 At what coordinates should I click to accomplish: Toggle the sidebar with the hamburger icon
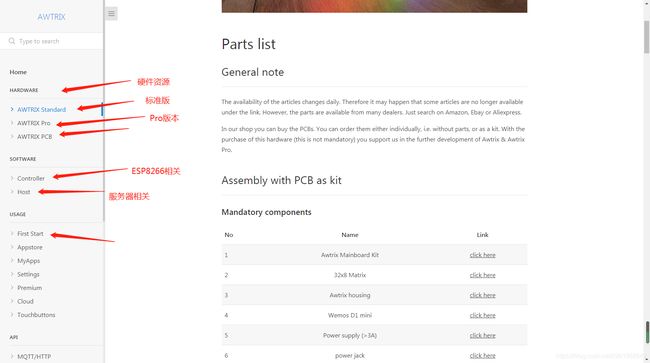(x=111, y=14)
